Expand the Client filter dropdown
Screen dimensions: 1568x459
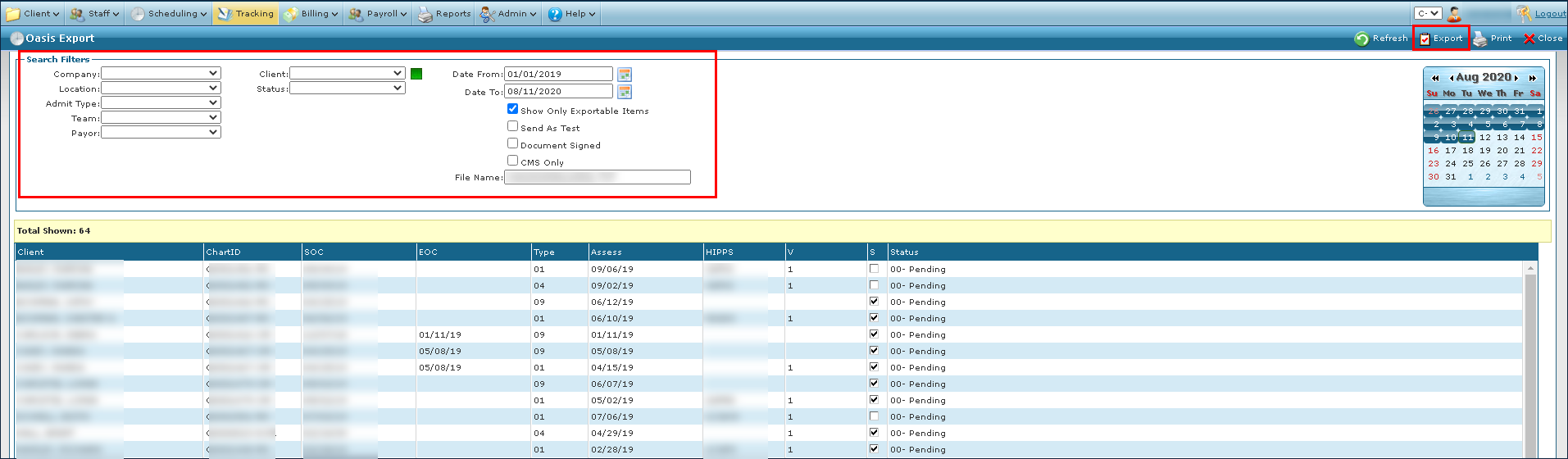(348, 73)
